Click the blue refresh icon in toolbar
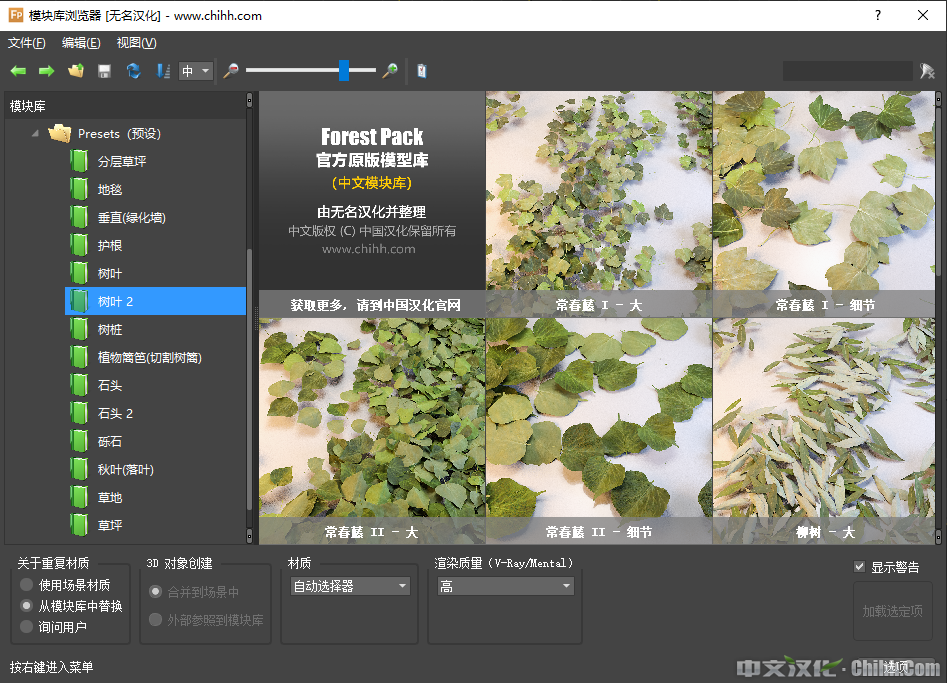The width and height of the screenshot is (947, 683). pos(133,71)
